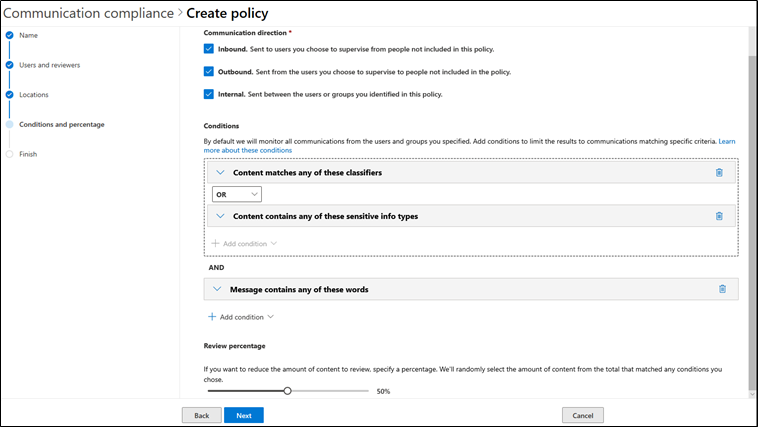The height and width of the screenshot is (427, 758).
Task: Click the Finish step circle
Action: (9, 154)
